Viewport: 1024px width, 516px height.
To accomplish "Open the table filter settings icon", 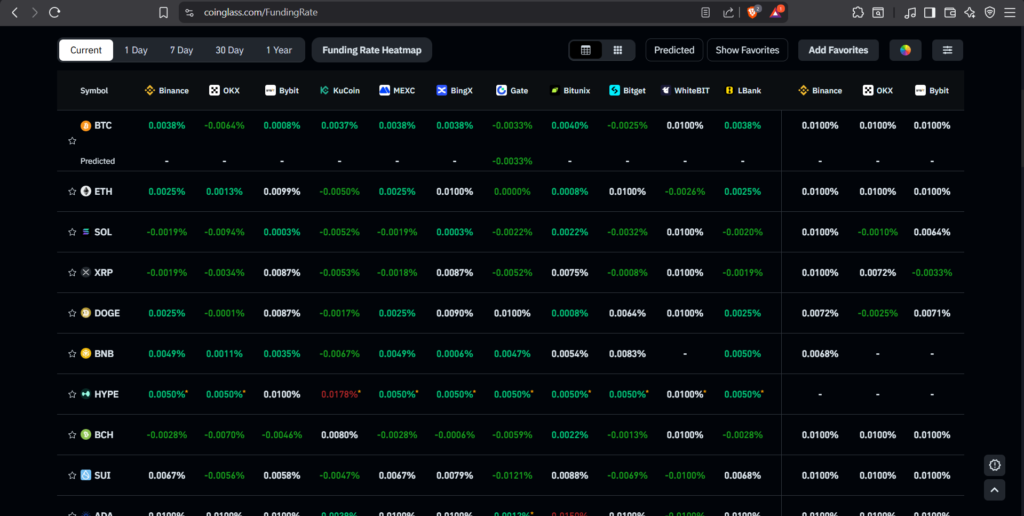I will pos(947,50).
